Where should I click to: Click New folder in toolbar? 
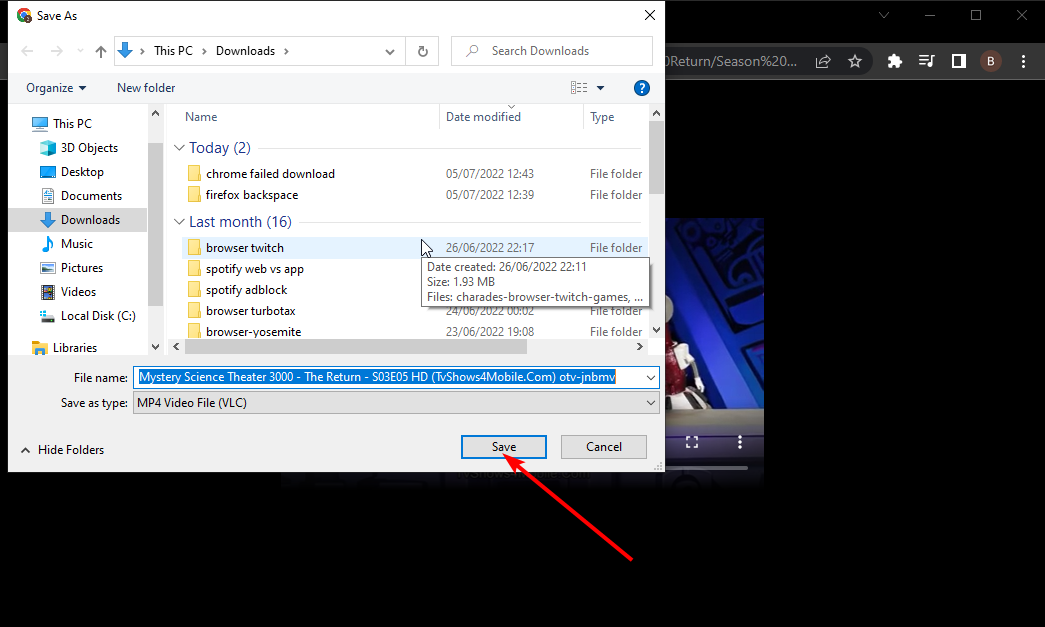(x=146, y=88)
